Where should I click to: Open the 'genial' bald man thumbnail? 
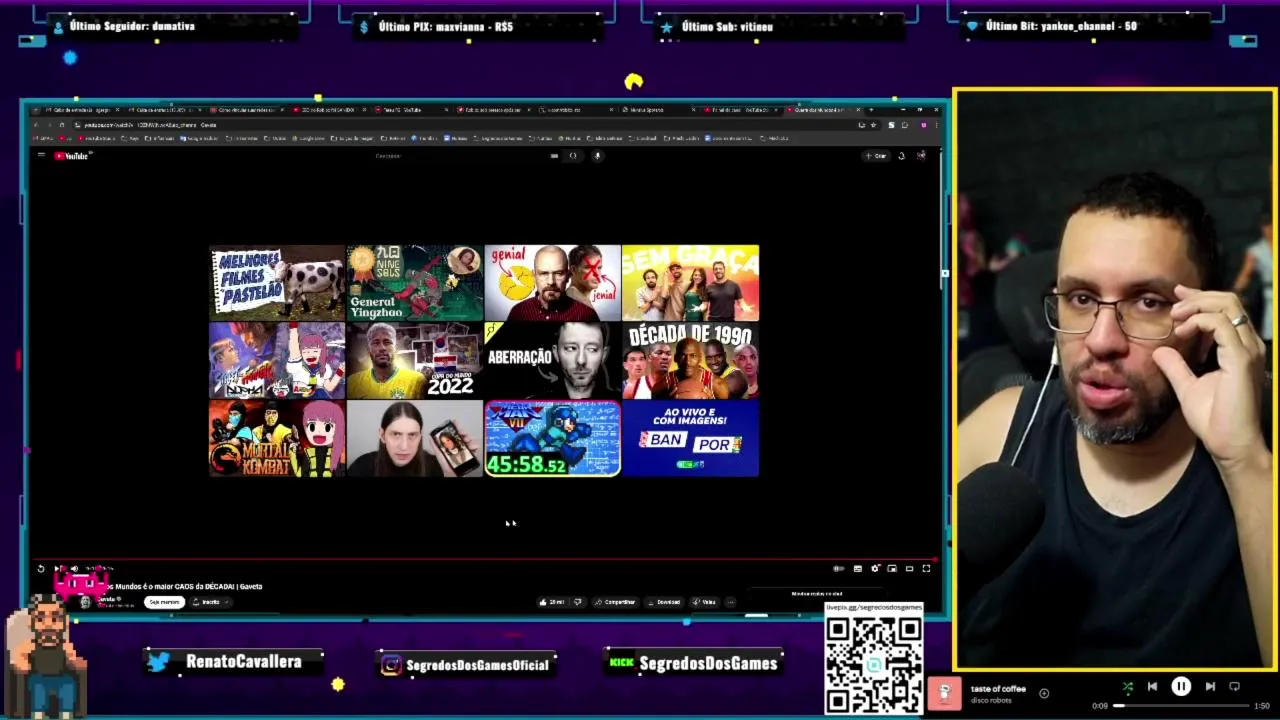tap(552, 283)
